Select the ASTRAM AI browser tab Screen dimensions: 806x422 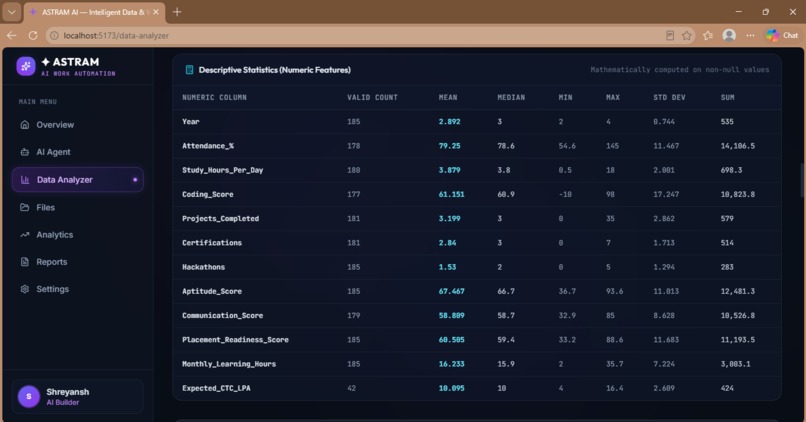pos(94,12)
